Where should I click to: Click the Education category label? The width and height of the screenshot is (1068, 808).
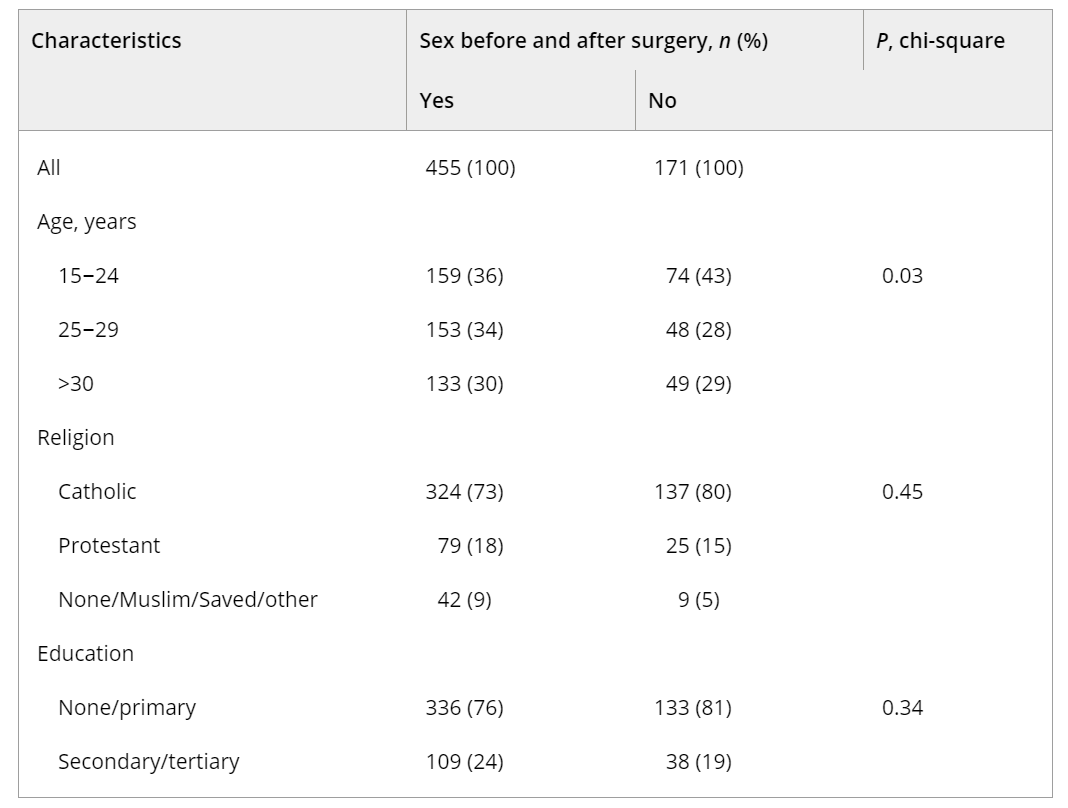(x=86, y=654)
